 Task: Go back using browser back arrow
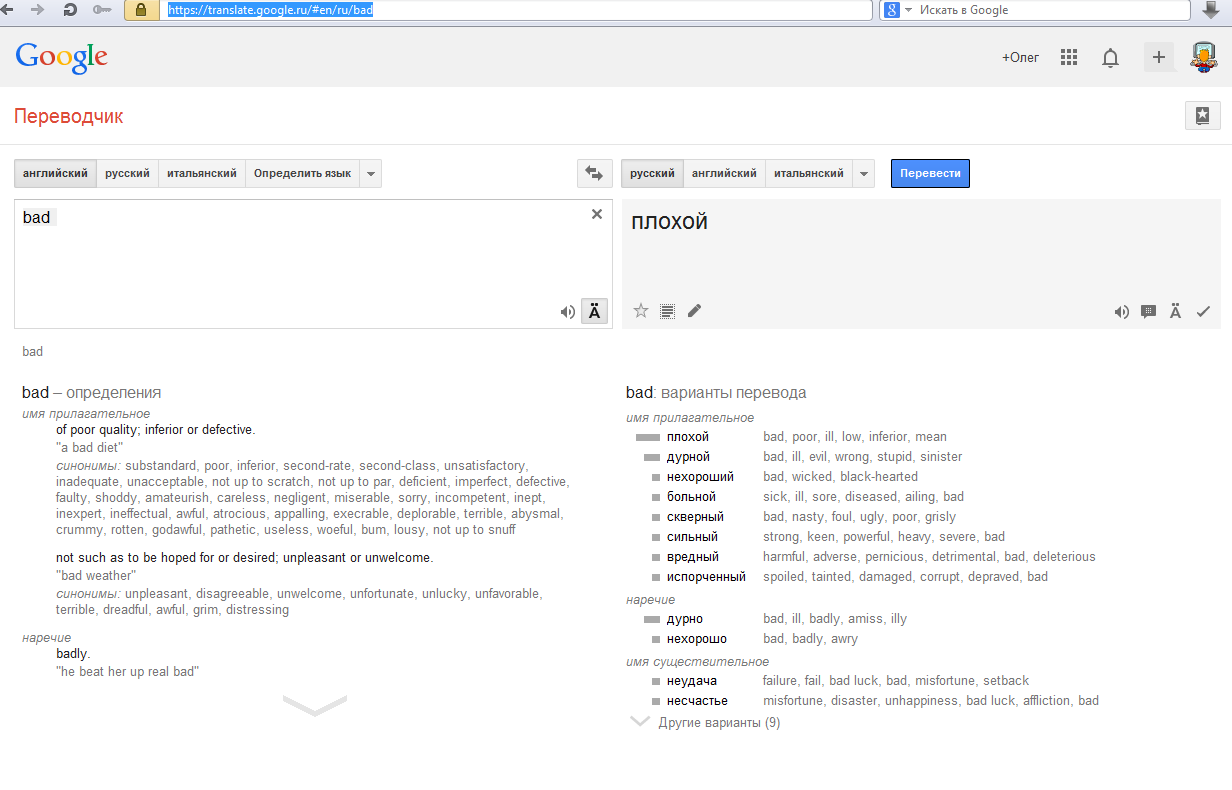tap(8, 9)
